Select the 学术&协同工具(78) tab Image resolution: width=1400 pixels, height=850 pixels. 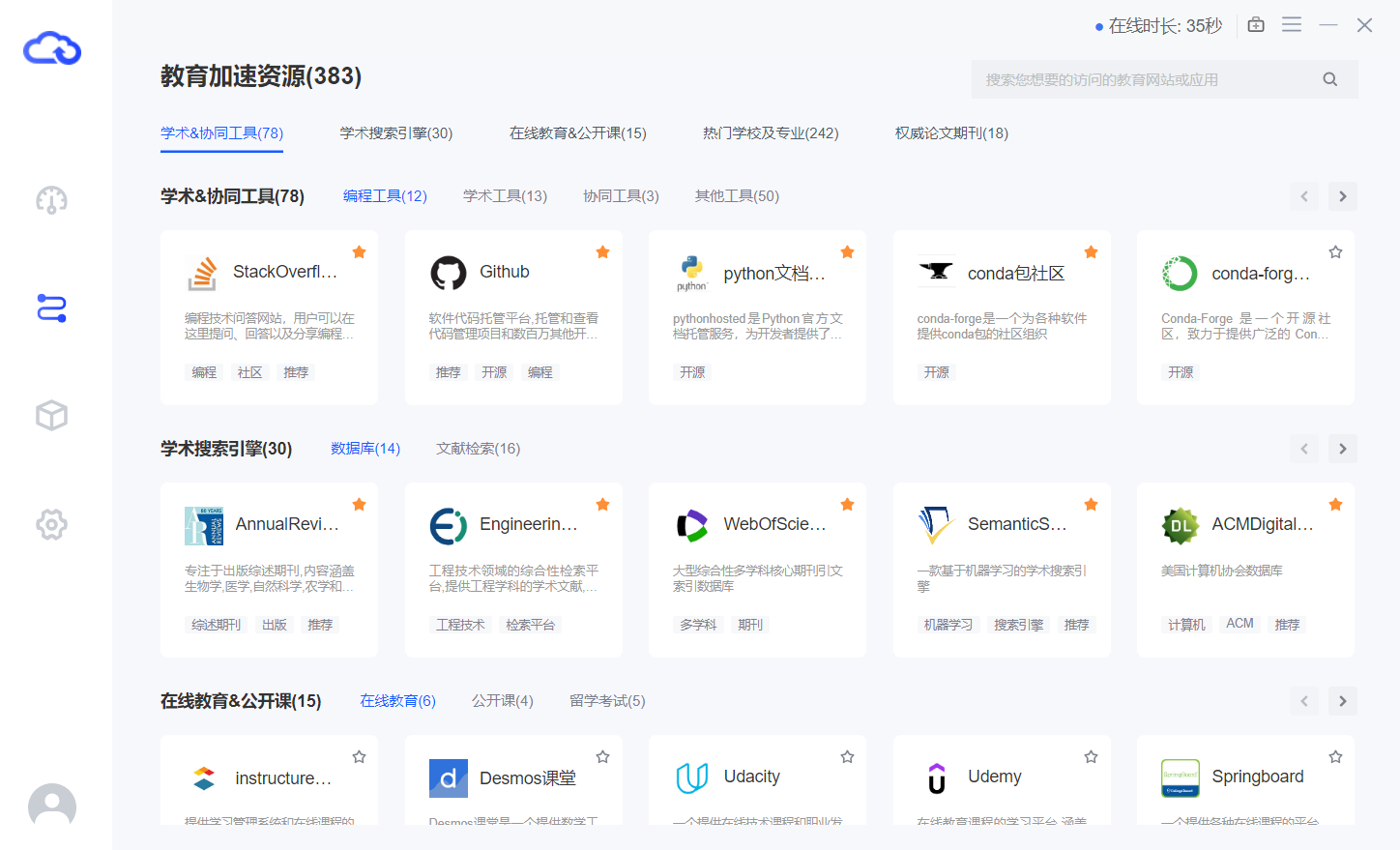[x=221, y=133]
